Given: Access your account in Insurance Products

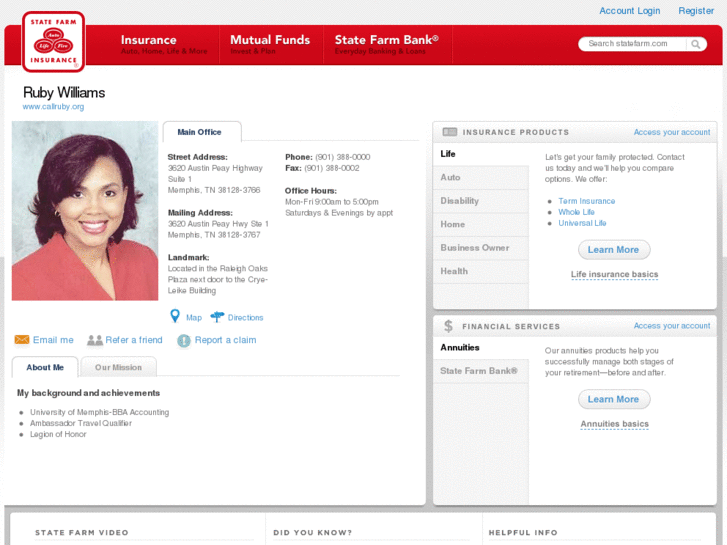Looking at the screenshot, I should tap(672, 132).
